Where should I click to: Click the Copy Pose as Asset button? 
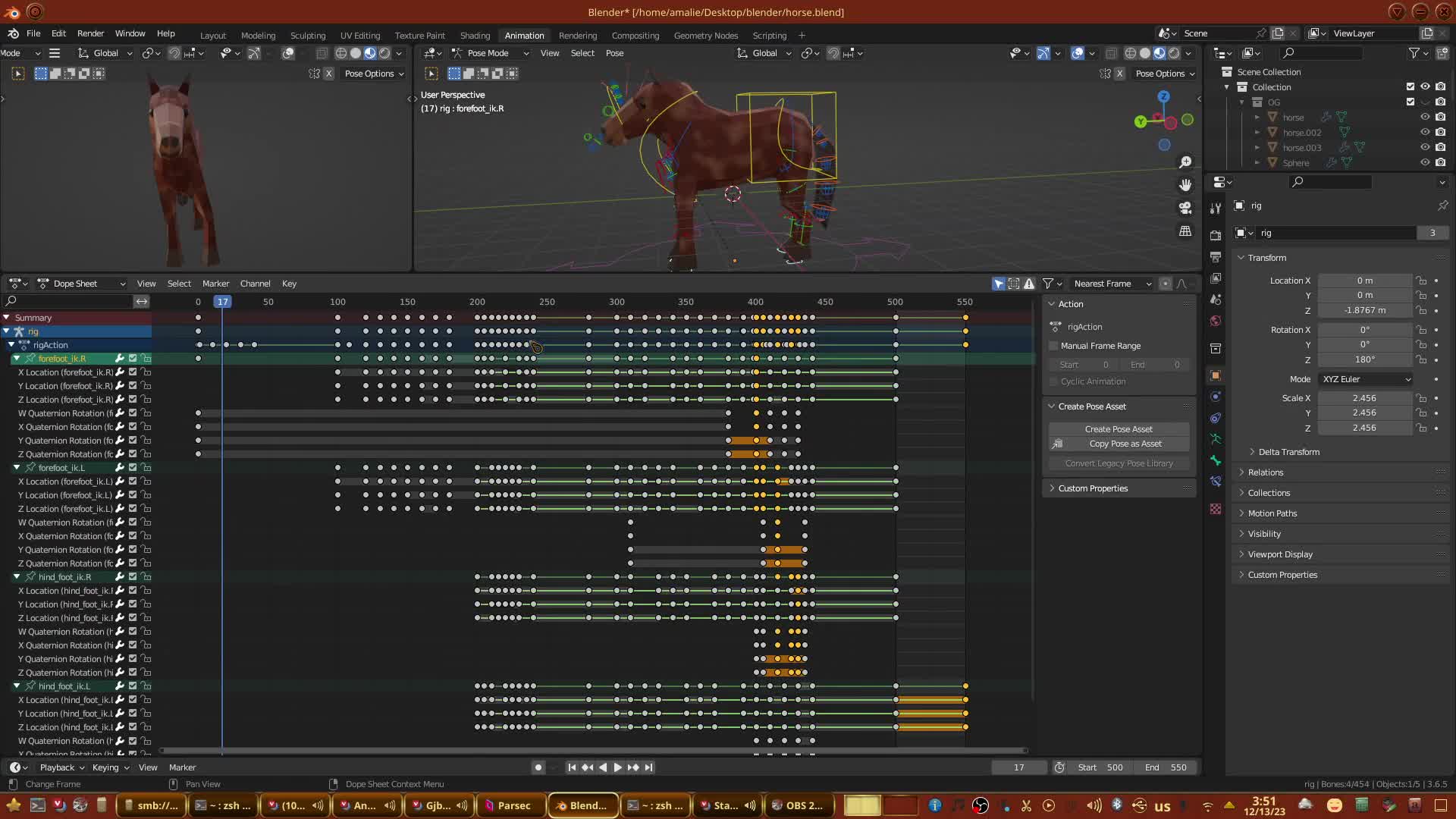coord(1125,444)
